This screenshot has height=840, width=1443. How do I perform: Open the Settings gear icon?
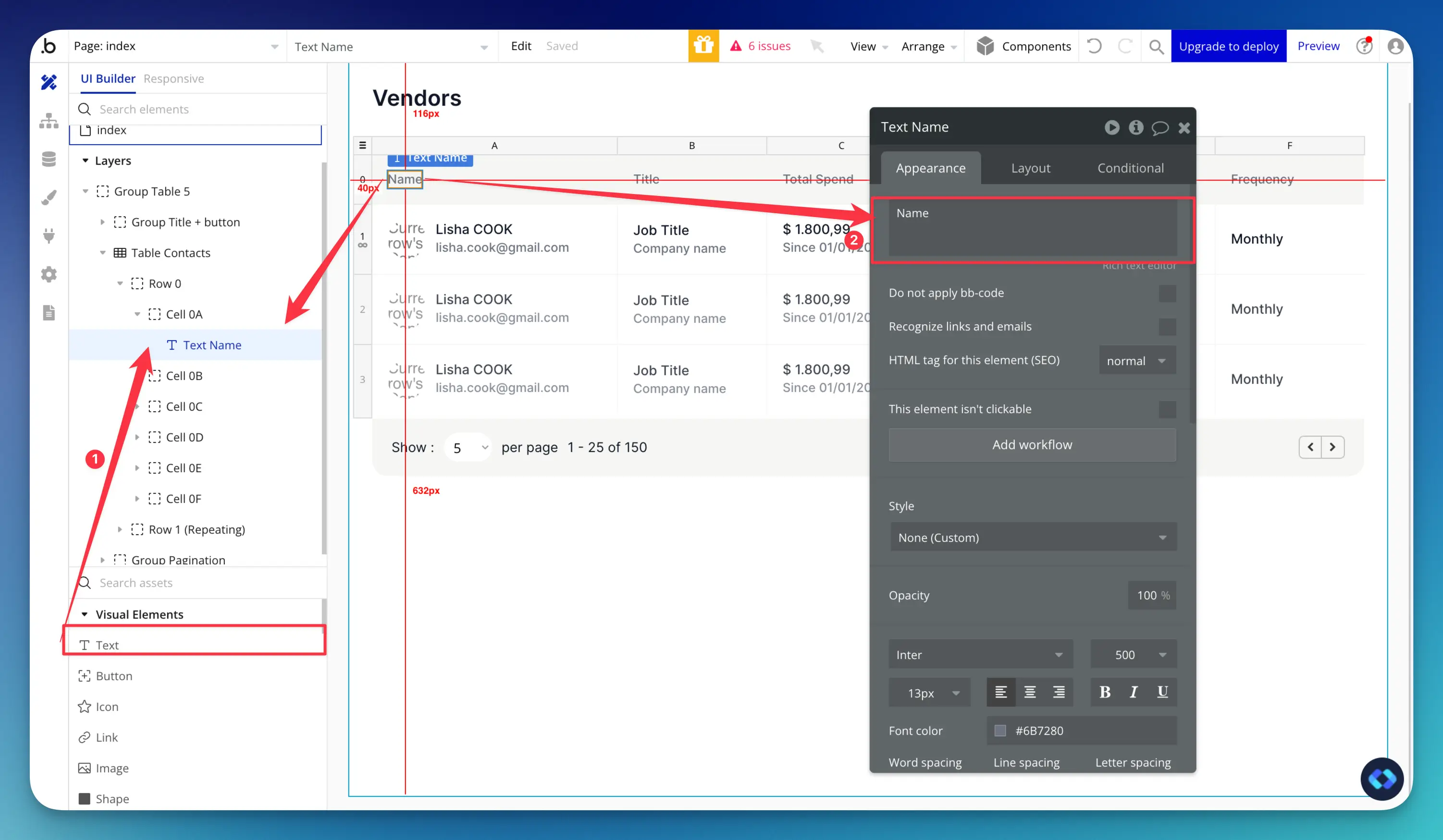click(x=49, y=274)
